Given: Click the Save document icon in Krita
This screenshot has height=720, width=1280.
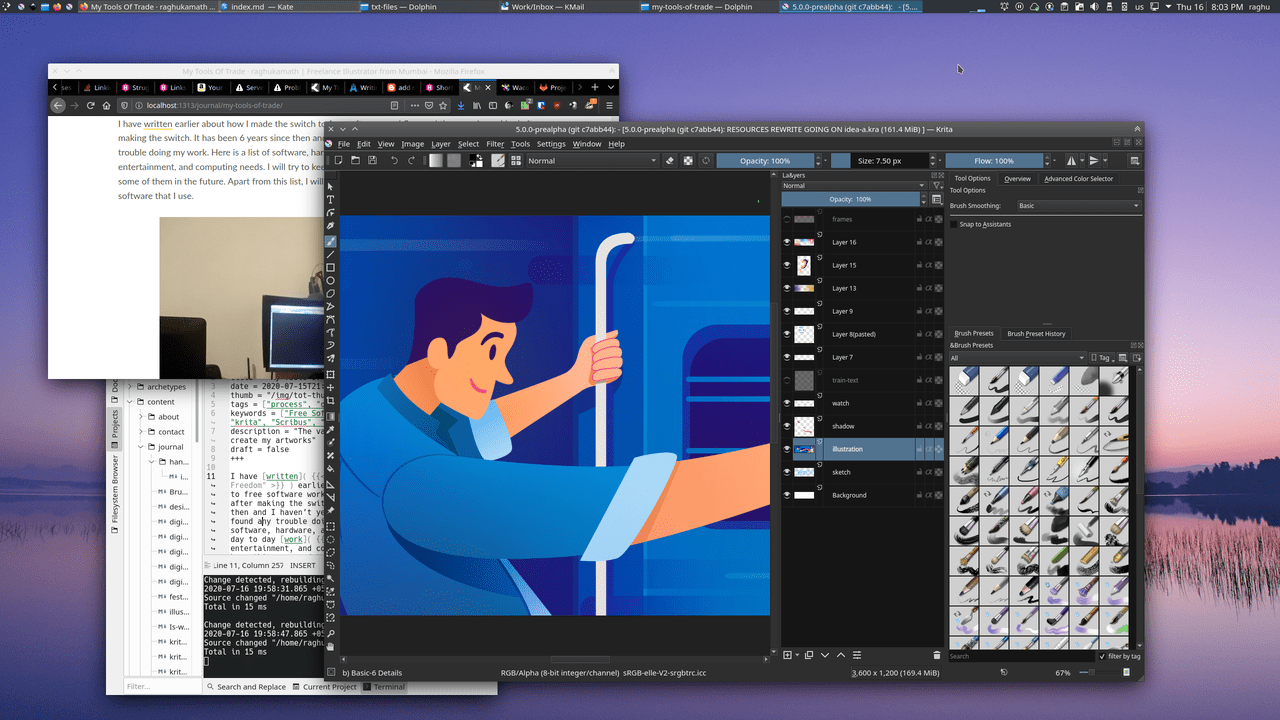Looking at the screenshot, I should click(370, 160).
